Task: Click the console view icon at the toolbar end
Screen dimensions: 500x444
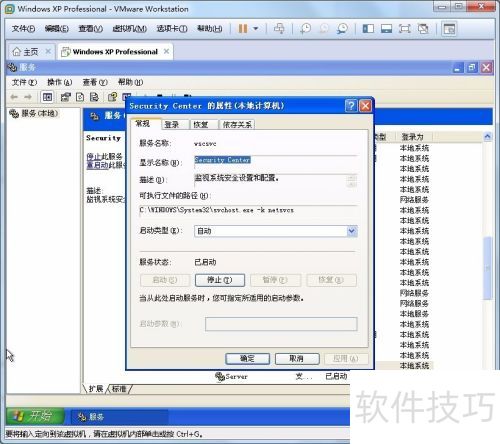Action: (449, 29)
